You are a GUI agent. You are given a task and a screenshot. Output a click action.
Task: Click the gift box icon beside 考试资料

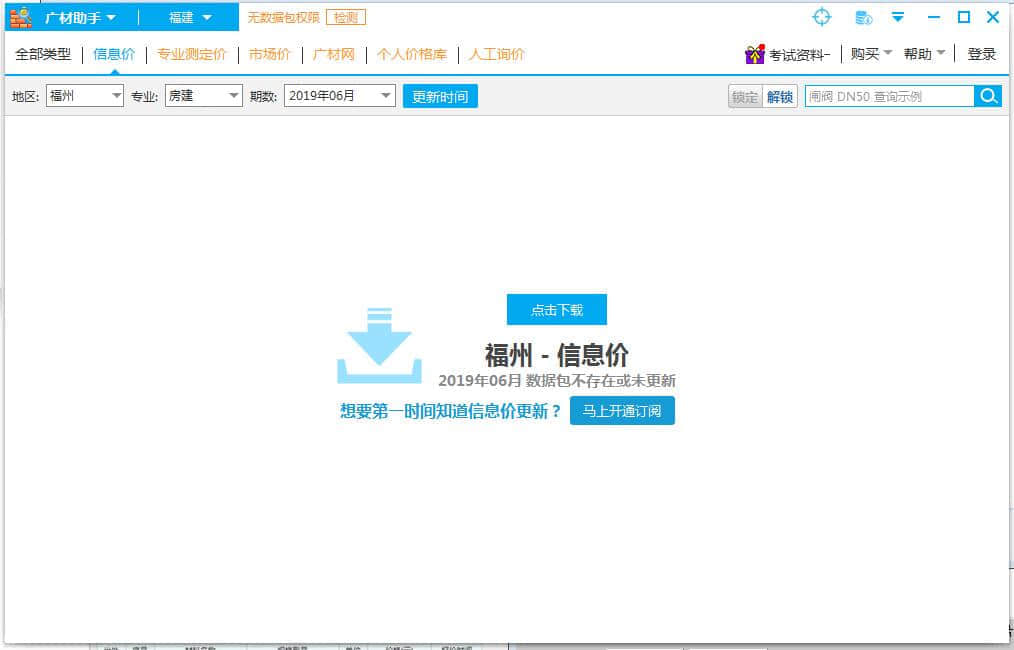tap(754, 54)
